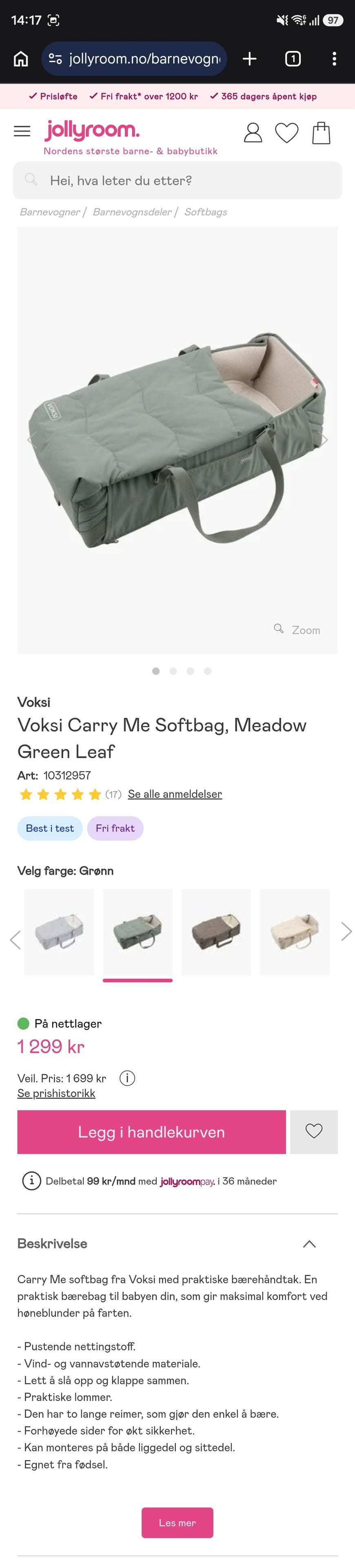
Task: Open a new browser tab
Action: 249,58
